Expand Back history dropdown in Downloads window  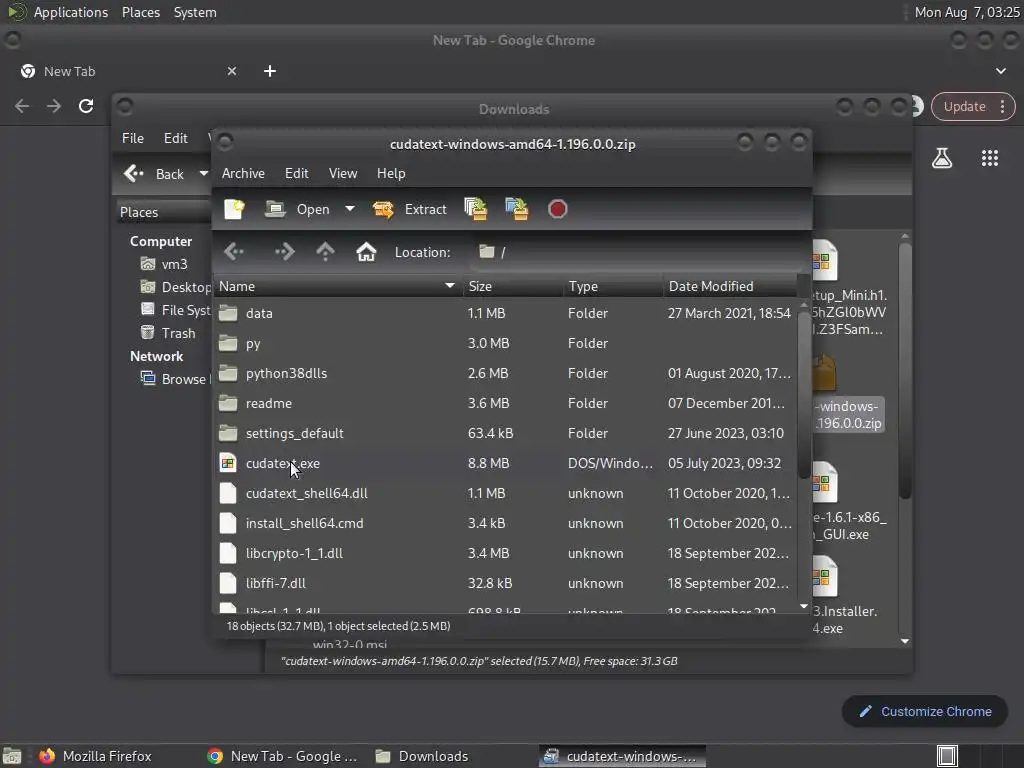click(203, 174)
